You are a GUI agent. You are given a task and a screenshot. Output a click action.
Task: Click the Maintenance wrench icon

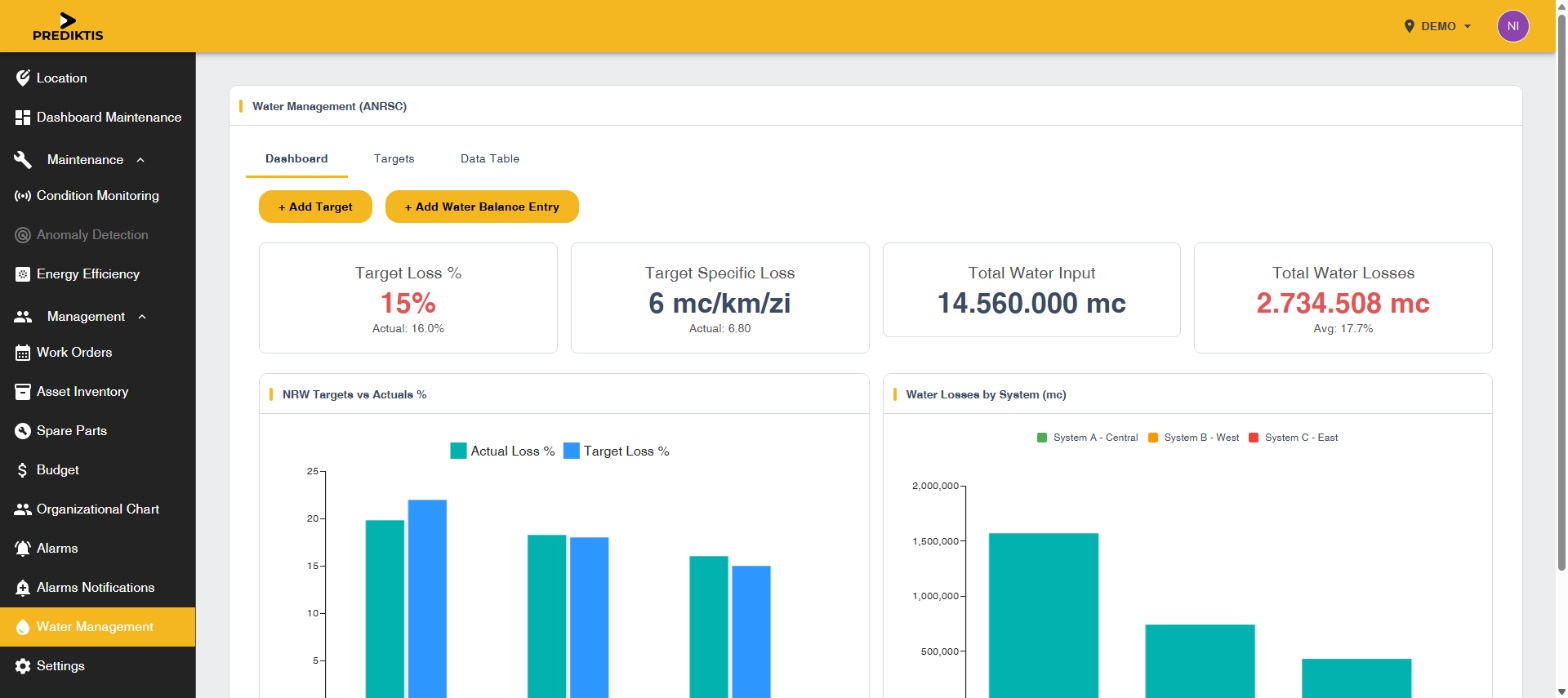(x=23, y=160)
